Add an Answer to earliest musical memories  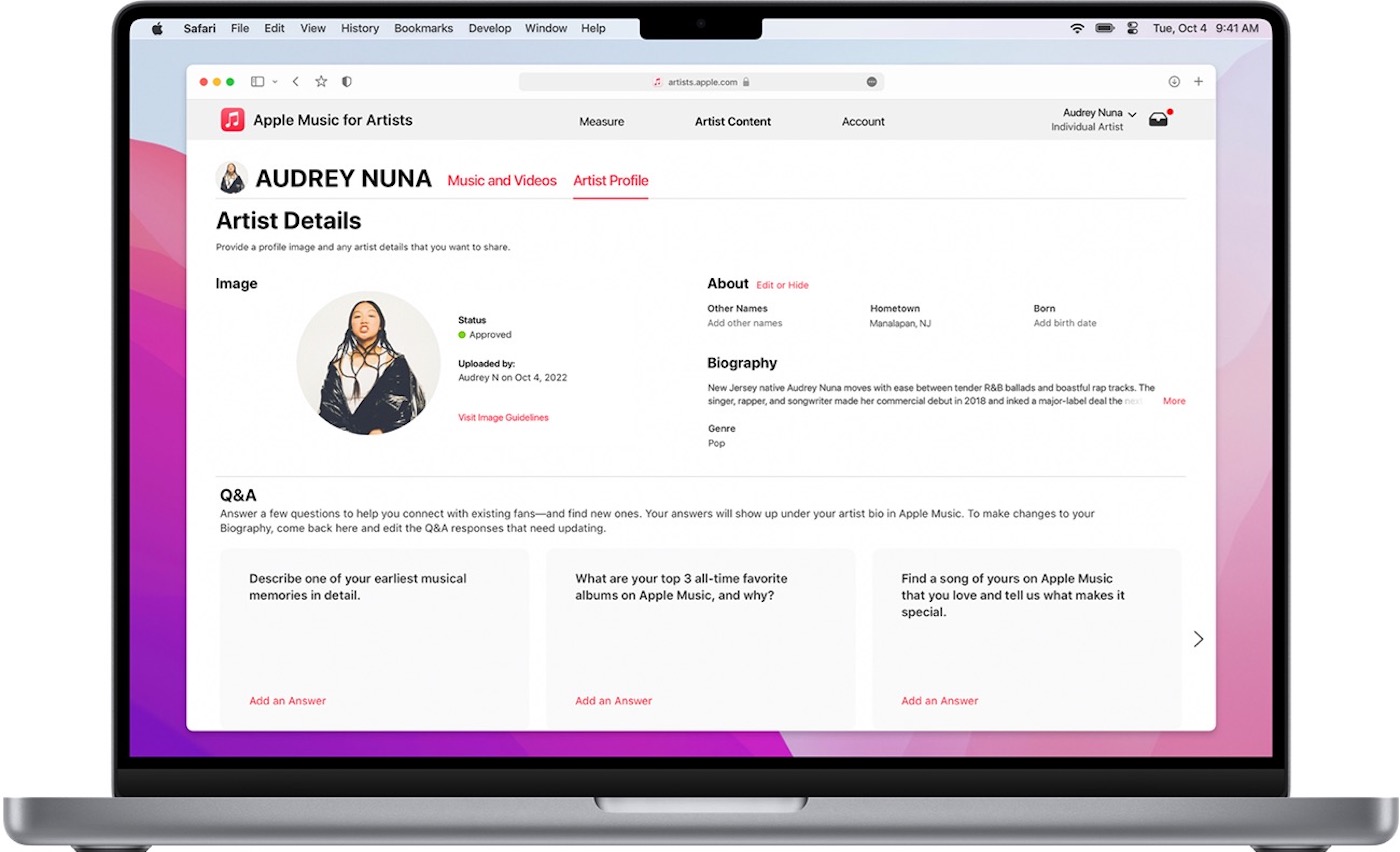288,701
